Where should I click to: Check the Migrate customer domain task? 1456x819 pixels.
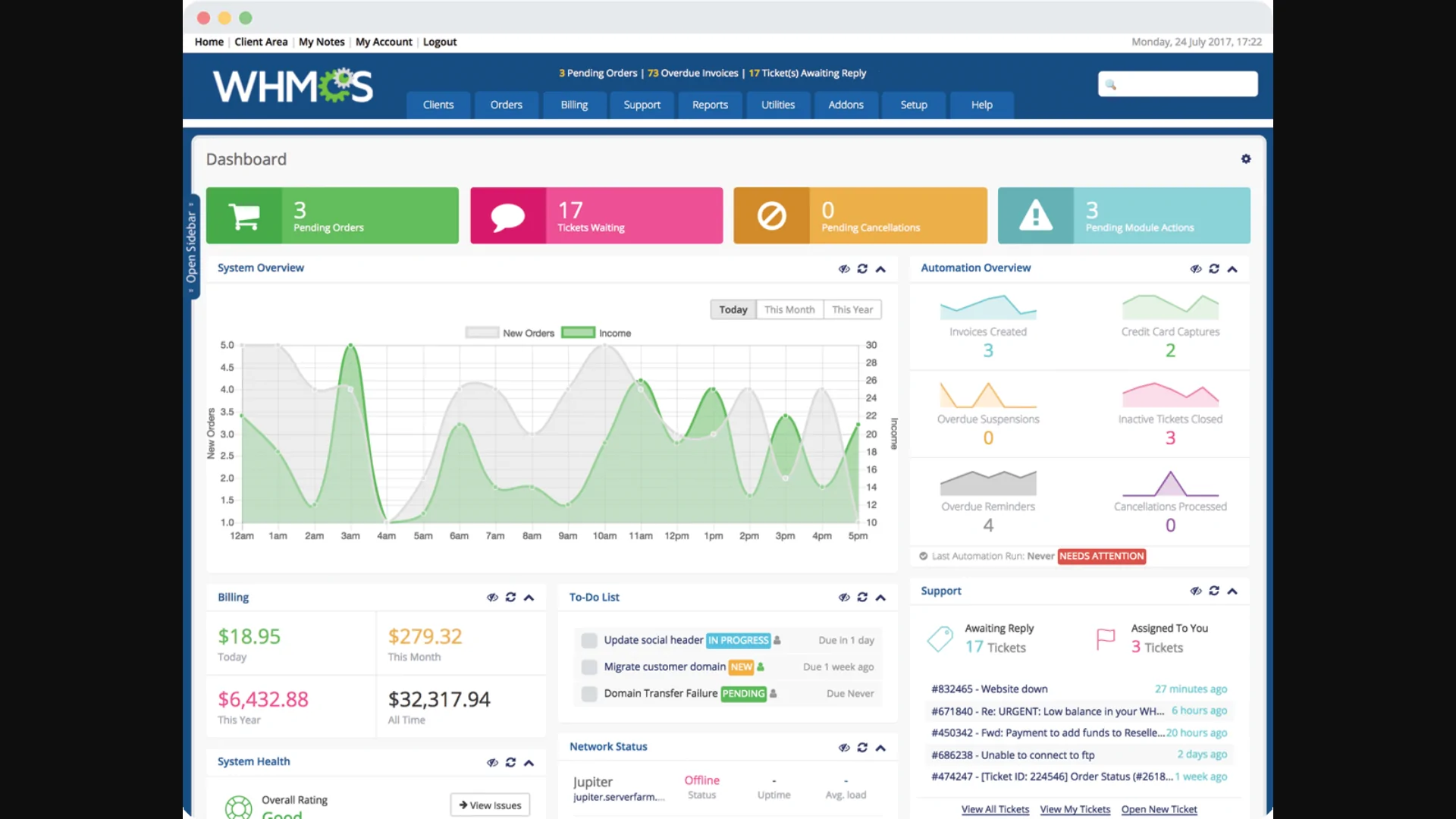pyautogui.click(x=588, y=667)
